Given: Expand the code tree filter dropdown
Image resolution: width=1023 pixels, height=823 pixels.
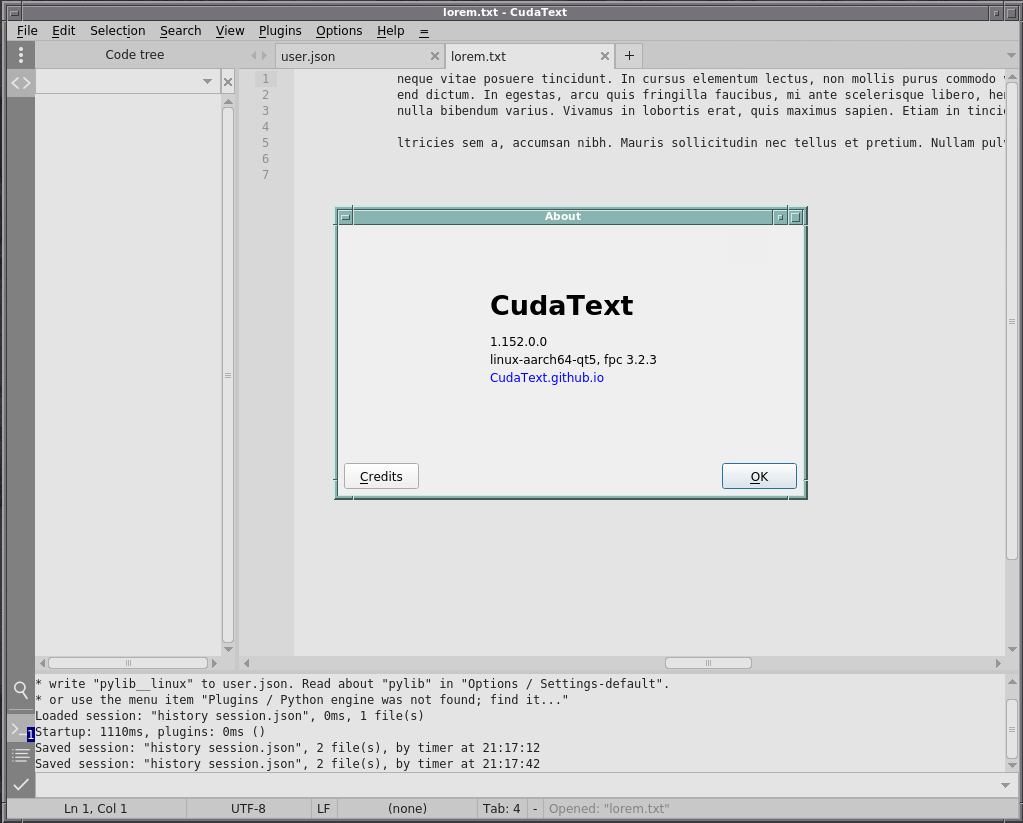Looking at the screenshot, I should pos(208,82).
